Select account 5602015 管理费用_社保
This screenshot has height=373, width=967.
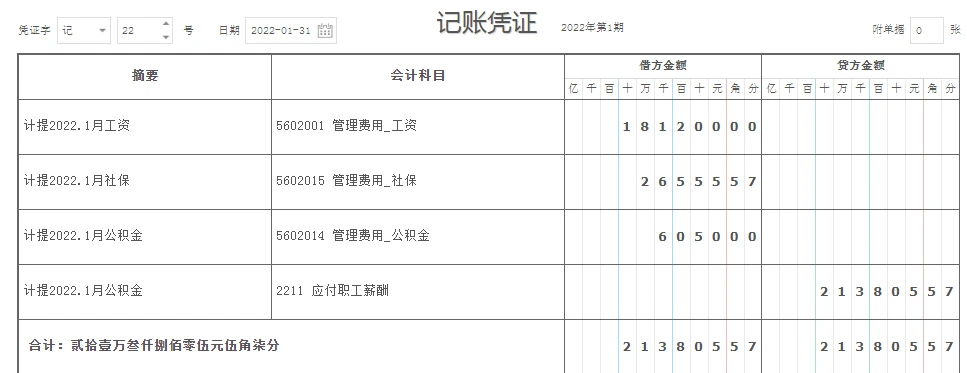coord(418,181)
